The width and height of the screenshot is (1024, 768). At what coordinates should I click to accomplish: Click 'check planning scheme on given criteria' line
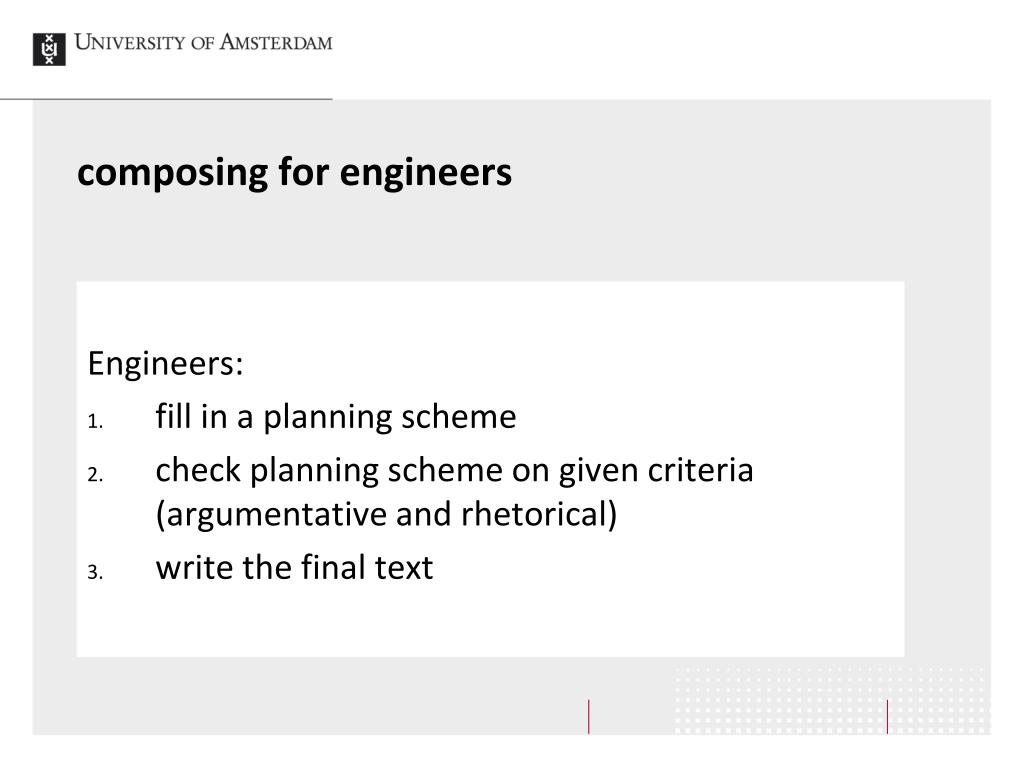(455, 470)
